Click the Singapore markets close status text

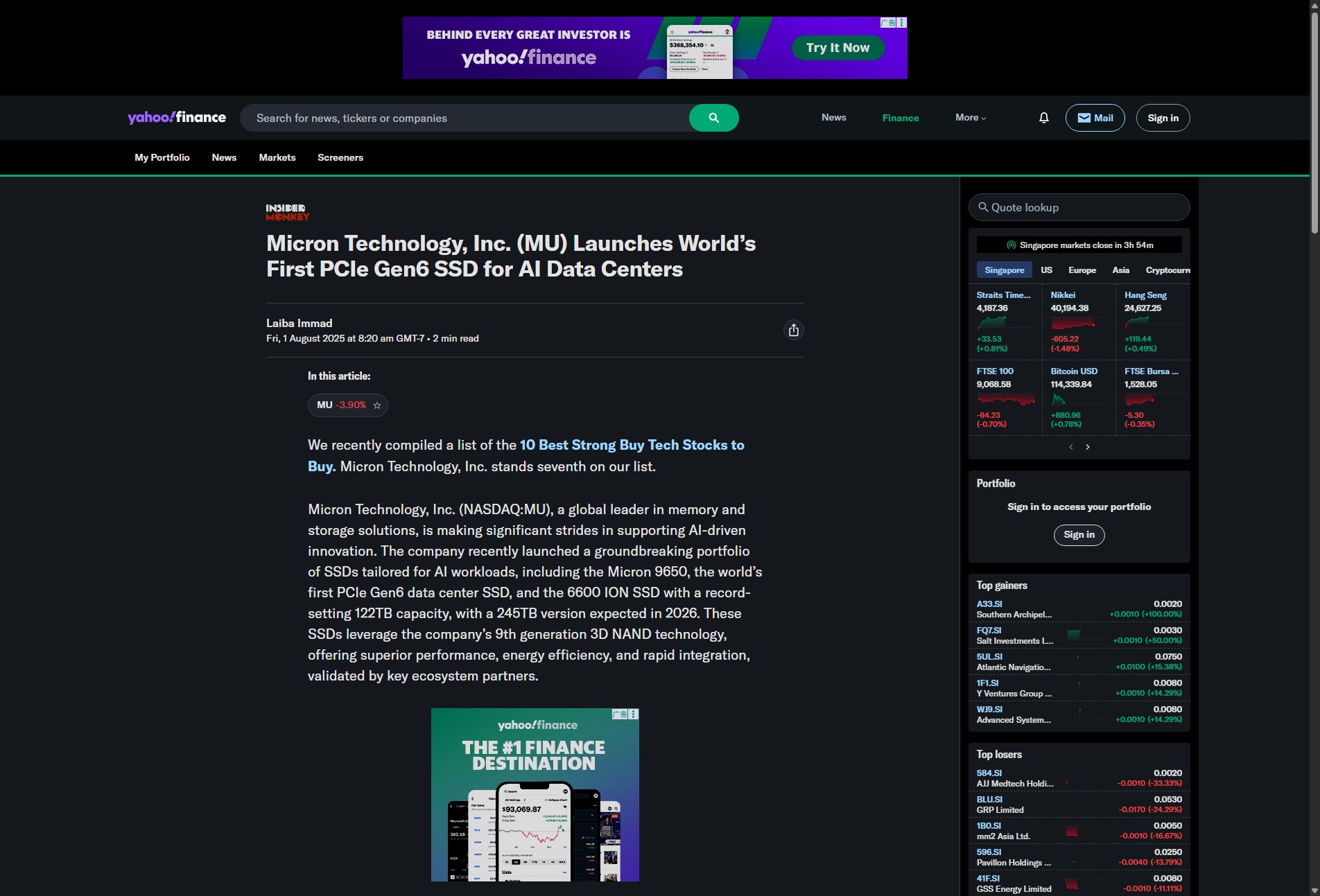click(1086, 245)
